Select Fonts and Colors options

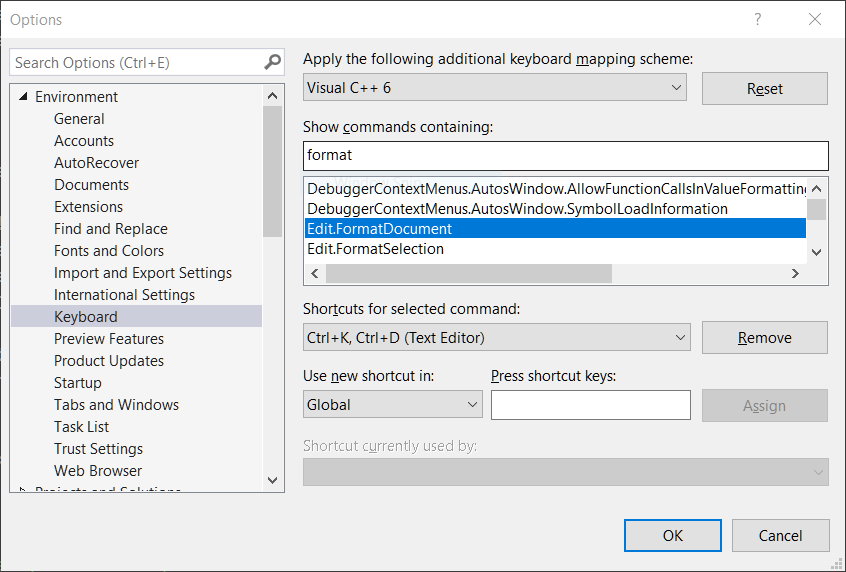(x=109, y=251)
